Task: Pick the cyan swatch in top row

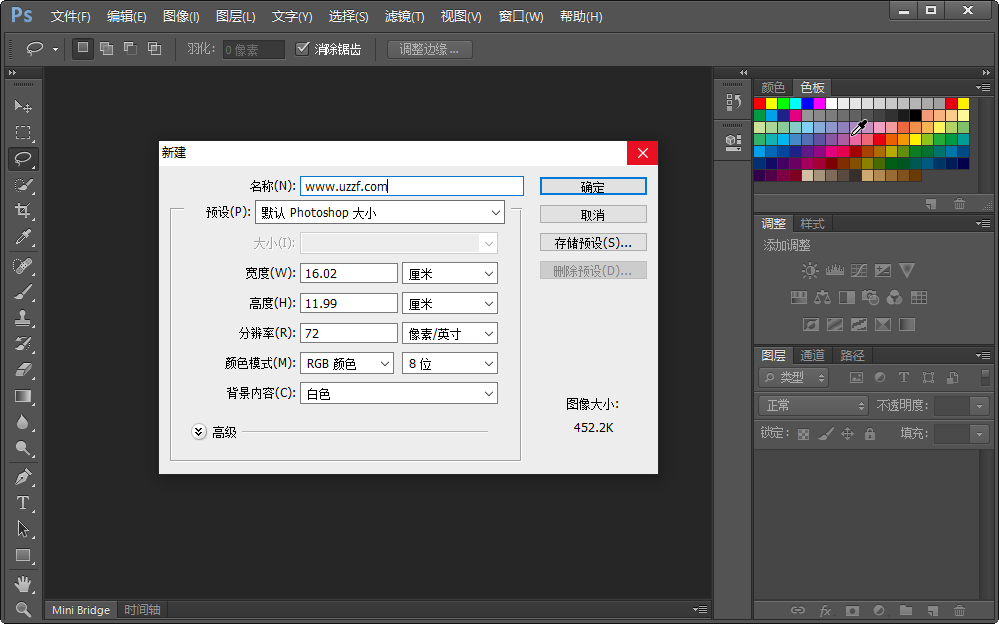Action: [796, 103]
